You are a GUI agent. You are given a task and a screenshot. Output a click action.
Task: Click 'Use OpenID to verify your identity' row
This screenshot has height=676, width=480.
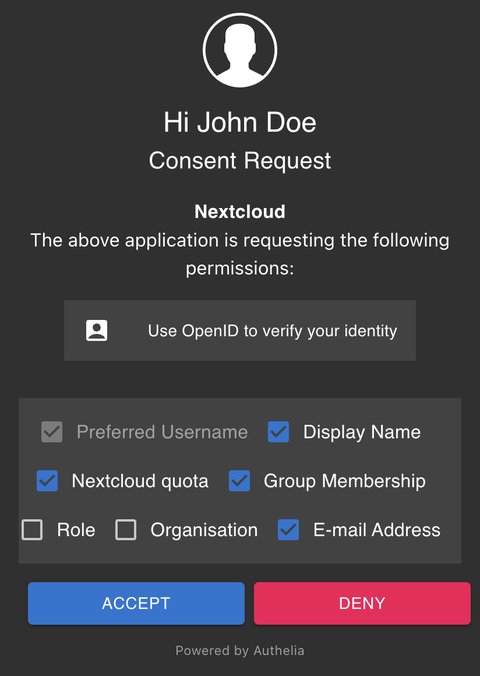240,331
